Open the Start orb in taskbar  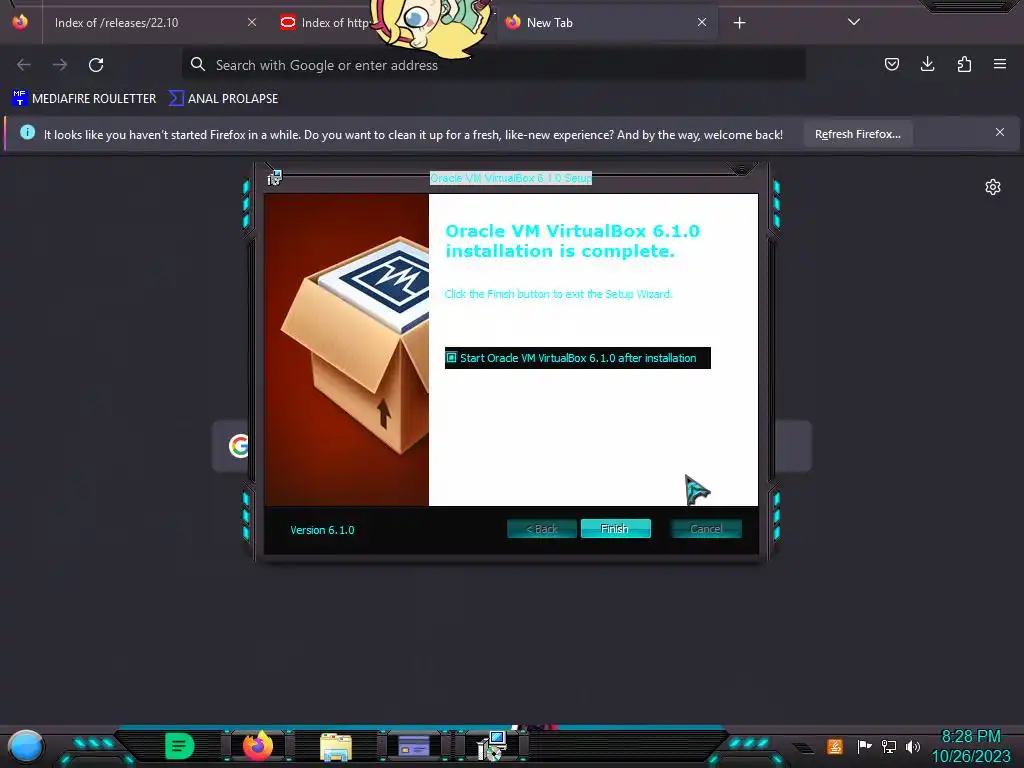pos(25,746)
